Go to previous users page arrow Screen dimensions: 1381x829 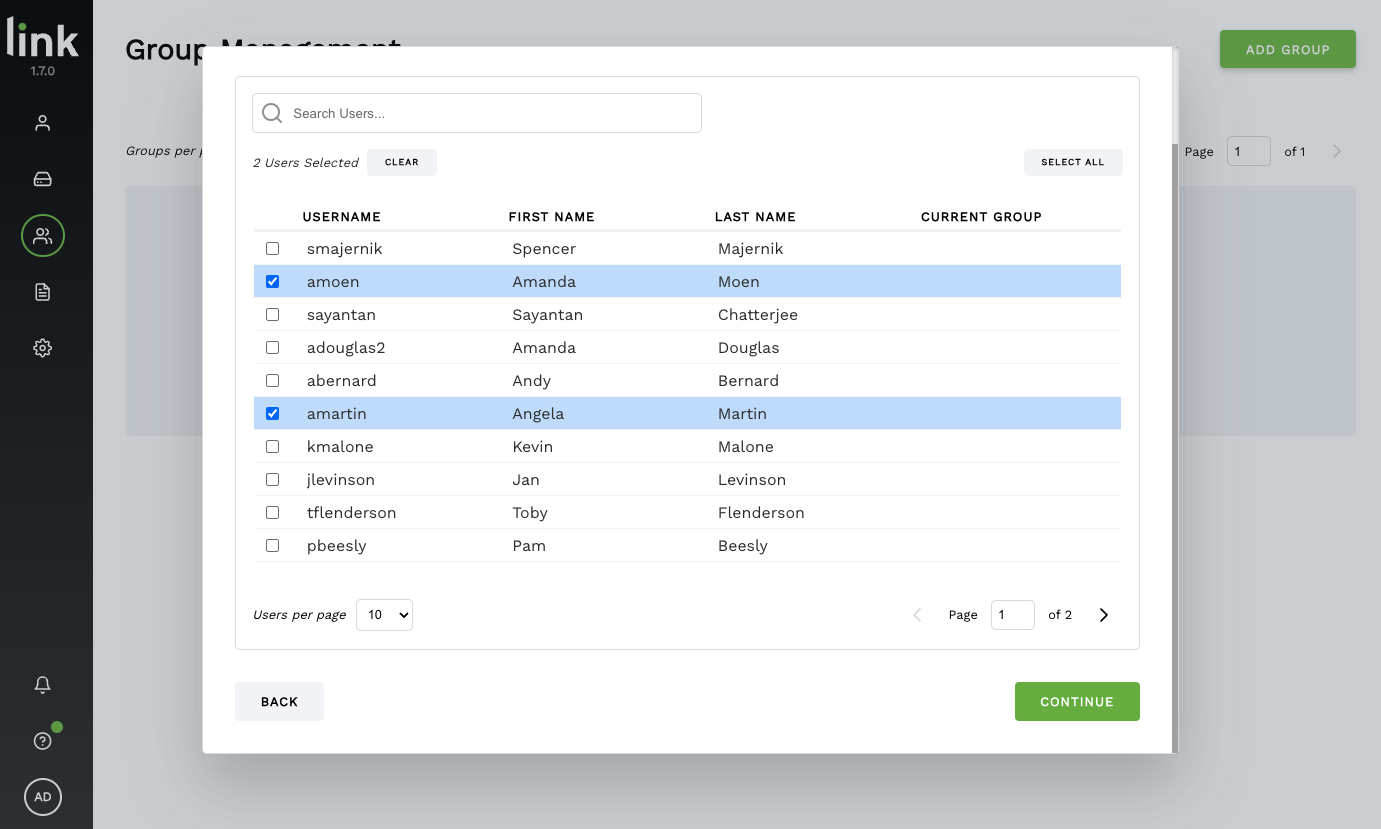[x=917, y=615]
